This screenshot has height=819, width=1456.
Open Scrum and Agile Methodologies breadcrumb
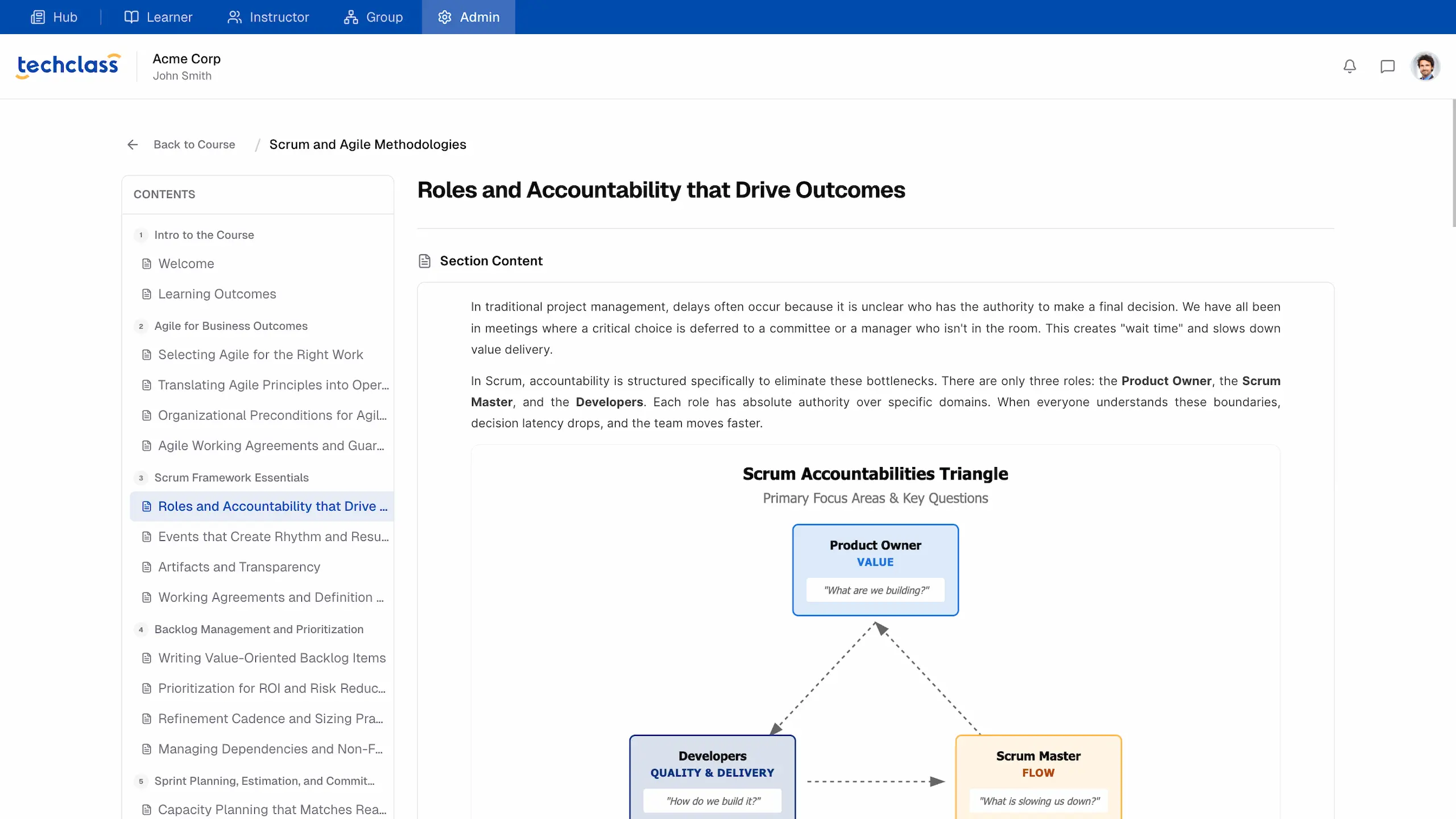[x=367, y=144]
